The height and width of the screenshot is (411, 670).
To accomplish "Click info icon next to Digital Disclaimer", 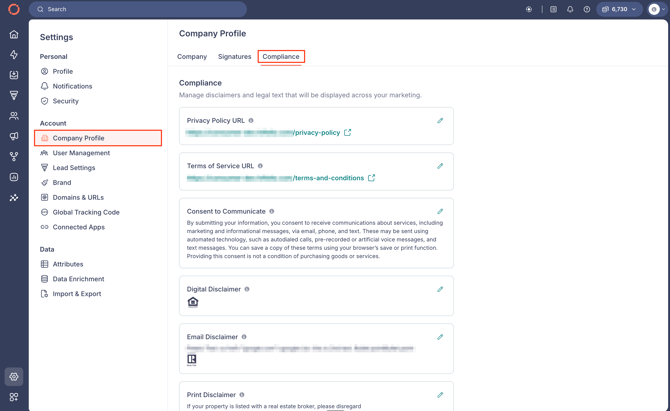I will click(x=247, y=289).
